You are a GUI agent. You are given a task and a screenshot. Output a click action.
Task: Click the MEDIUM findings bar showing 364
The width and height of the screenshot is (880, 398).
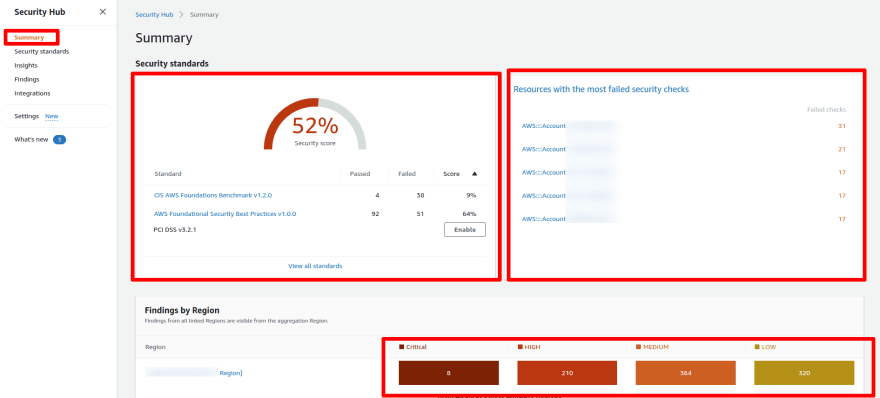[685, 373]
